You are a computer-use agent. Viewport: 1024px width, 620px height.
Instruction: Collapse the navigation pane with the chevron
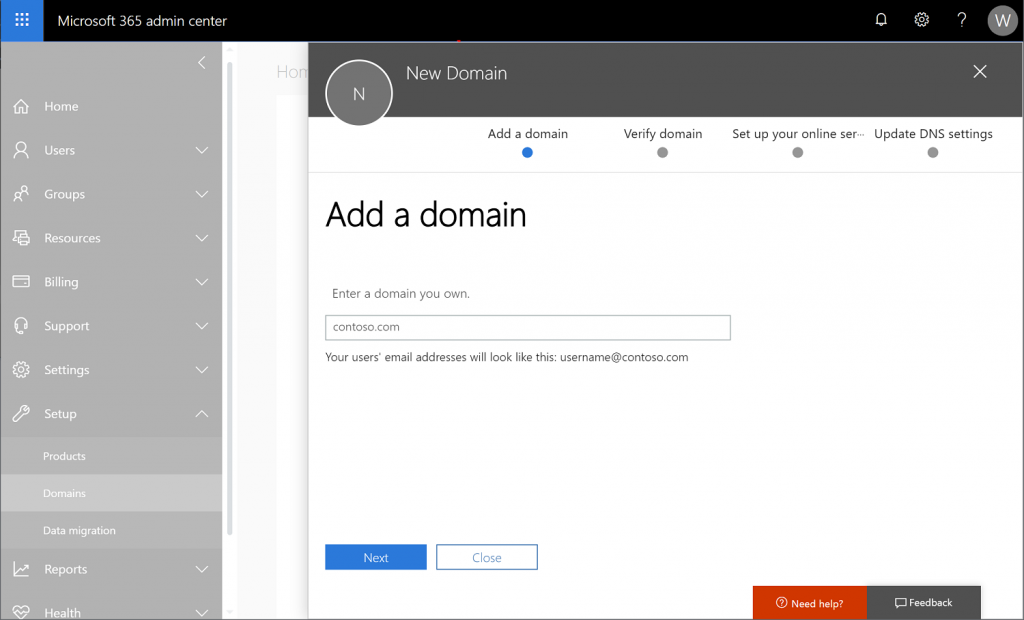click(x=201, y=62)
